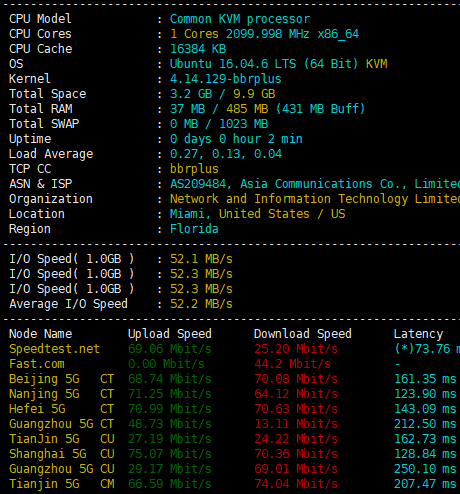
Task: Click the 'Node Name' column header
Action: [x=40, y=334]
